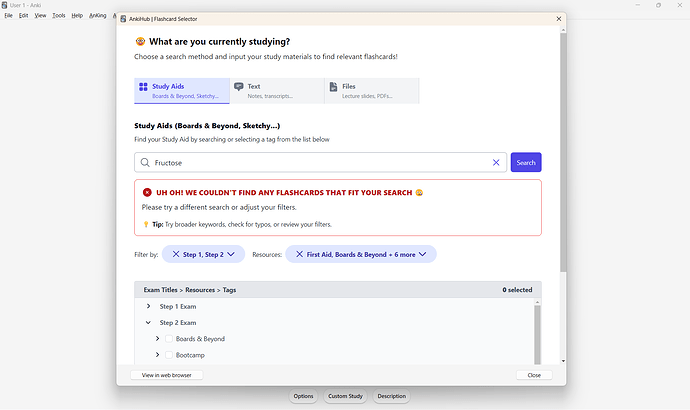Open the Edit menu
690x410 pixels.
pos(23,15)
